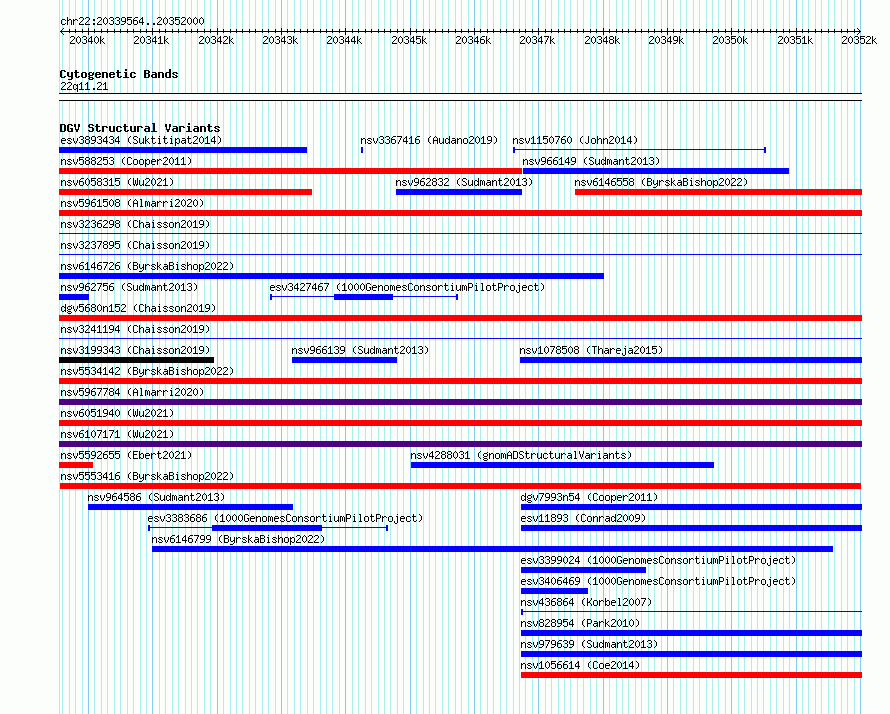Viewport: 890px width, 714px height.
Task: Click esv3383686 (1000GenomesConsortiumPilotProject) label
Action: 285,518
